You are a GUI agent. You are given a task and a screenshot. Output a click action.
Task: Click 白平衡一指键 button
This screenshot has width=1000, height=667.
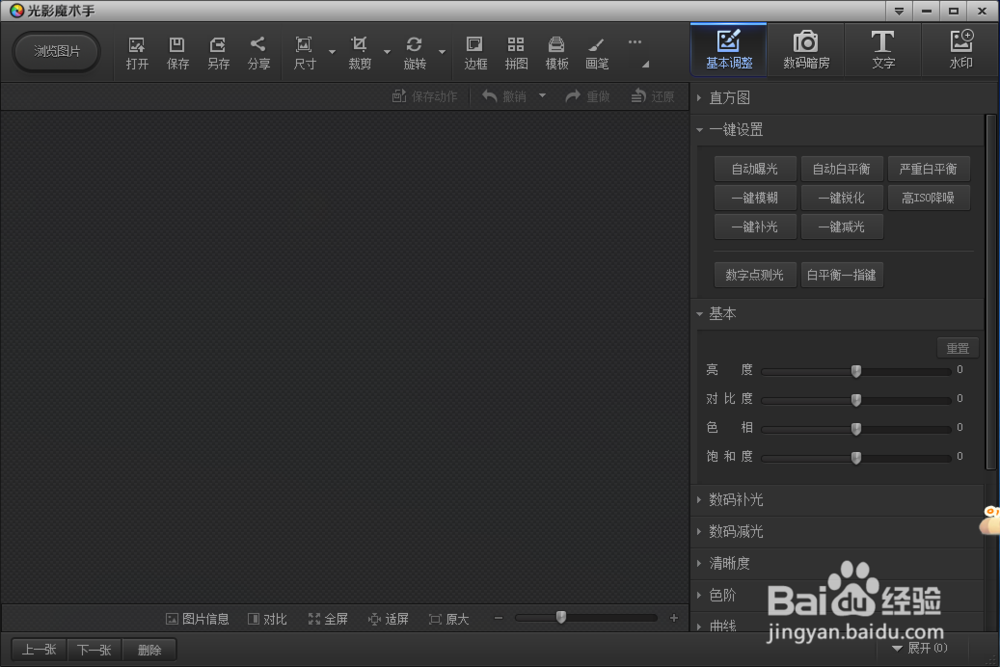coord(842,275)
